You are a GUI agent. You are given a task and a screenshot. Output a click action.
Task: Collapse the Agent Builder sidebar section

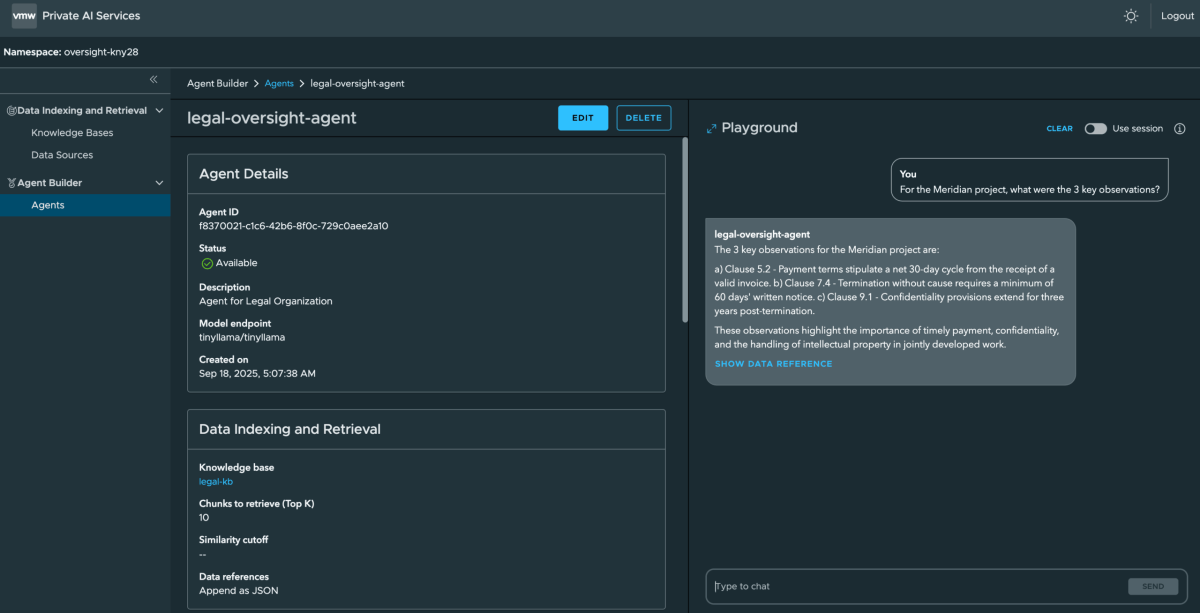(159, 183)
